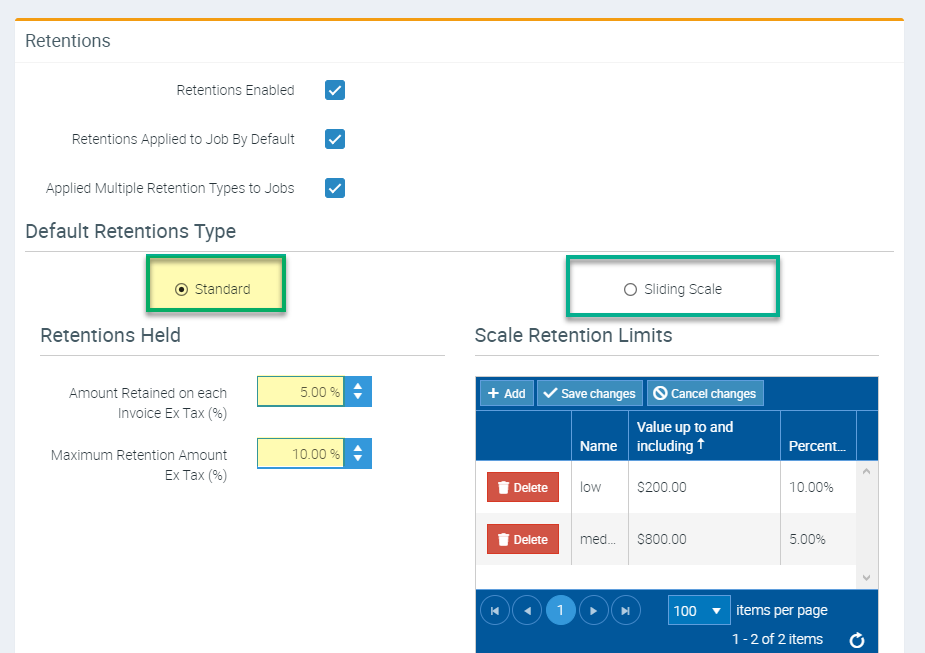
Task: Choose the Standard retention type
Action: coord(181,289)
